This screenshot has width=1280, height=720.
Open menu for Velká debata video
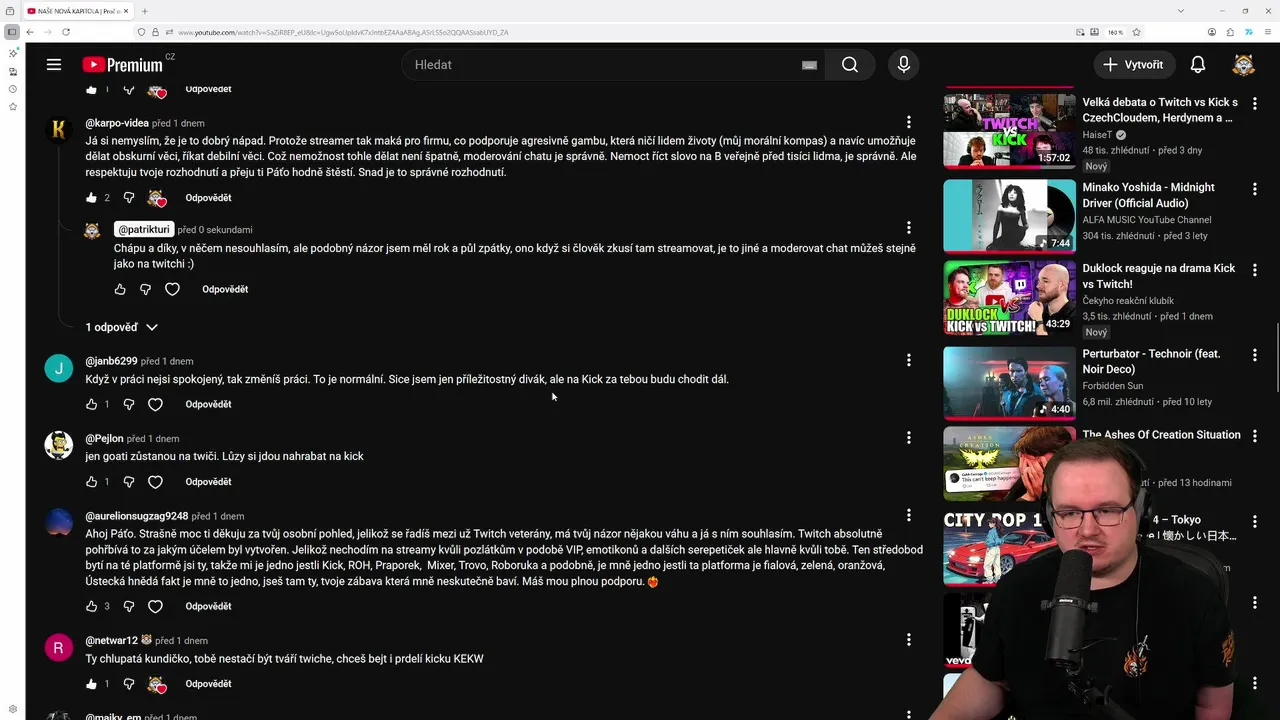coord(1255,103)
